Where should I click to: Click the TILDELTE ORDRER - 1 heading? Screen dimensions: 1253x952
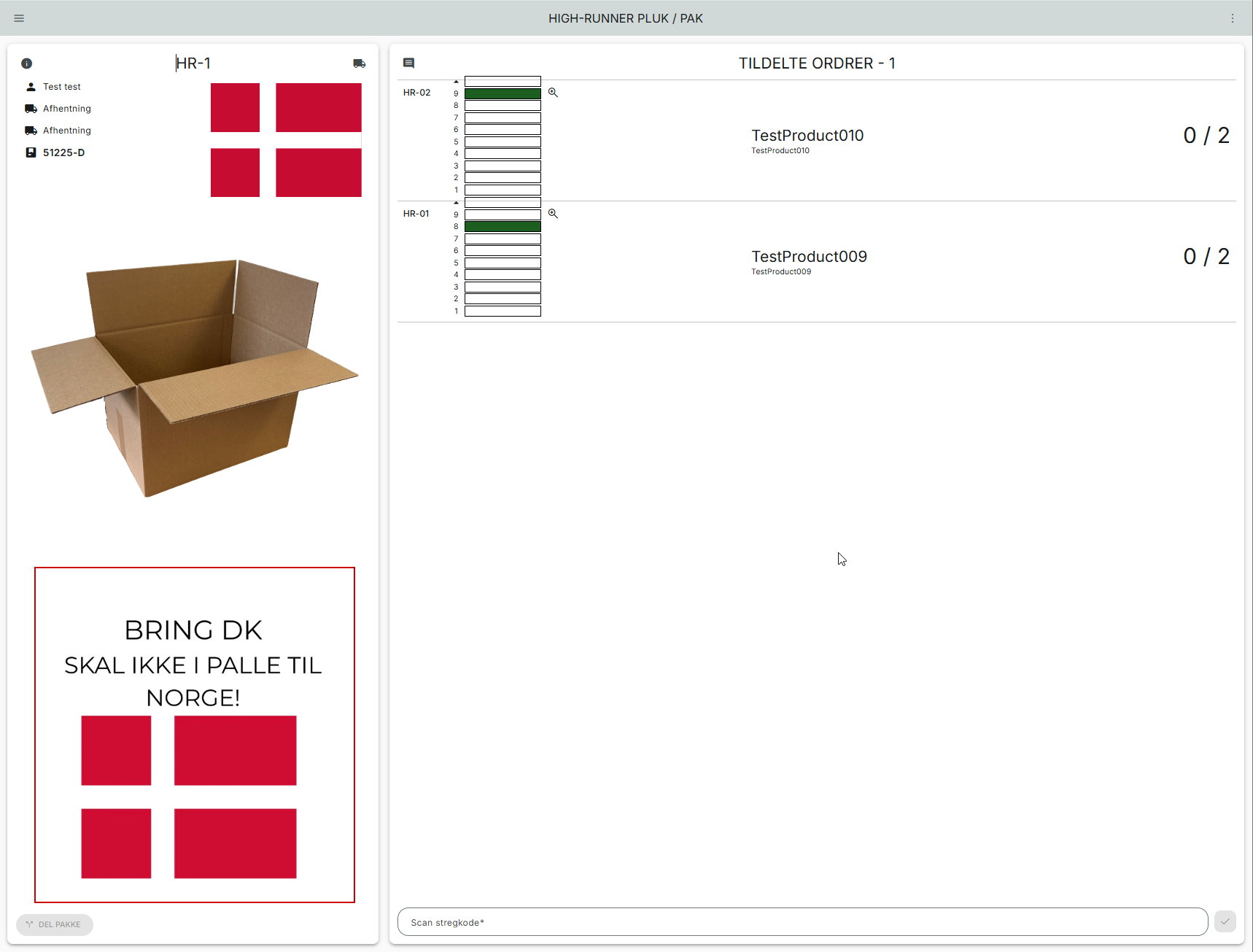point(817,63)
